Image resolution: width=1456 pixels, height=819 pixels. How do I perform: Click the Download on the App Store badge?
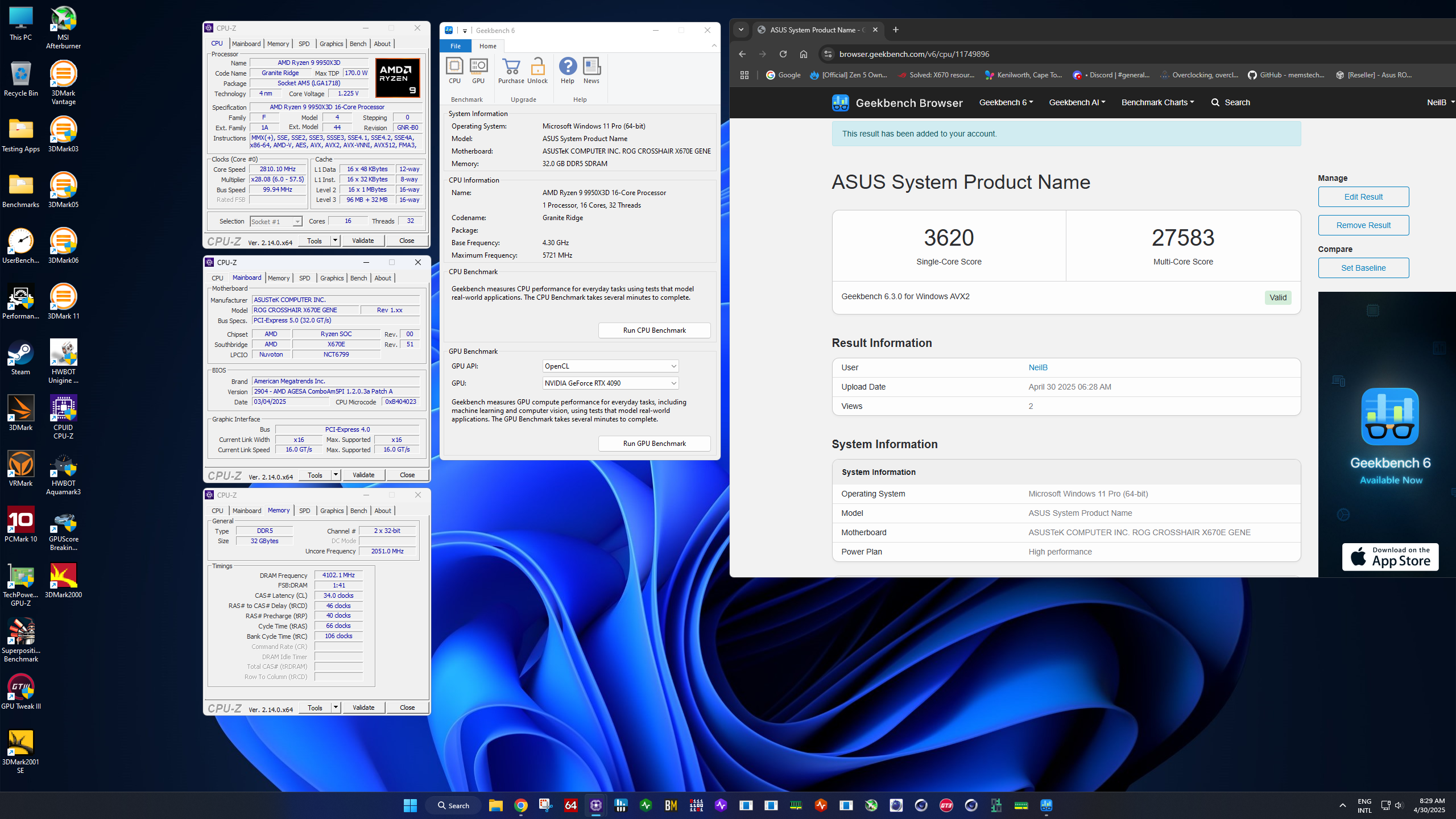point(1390,557)
